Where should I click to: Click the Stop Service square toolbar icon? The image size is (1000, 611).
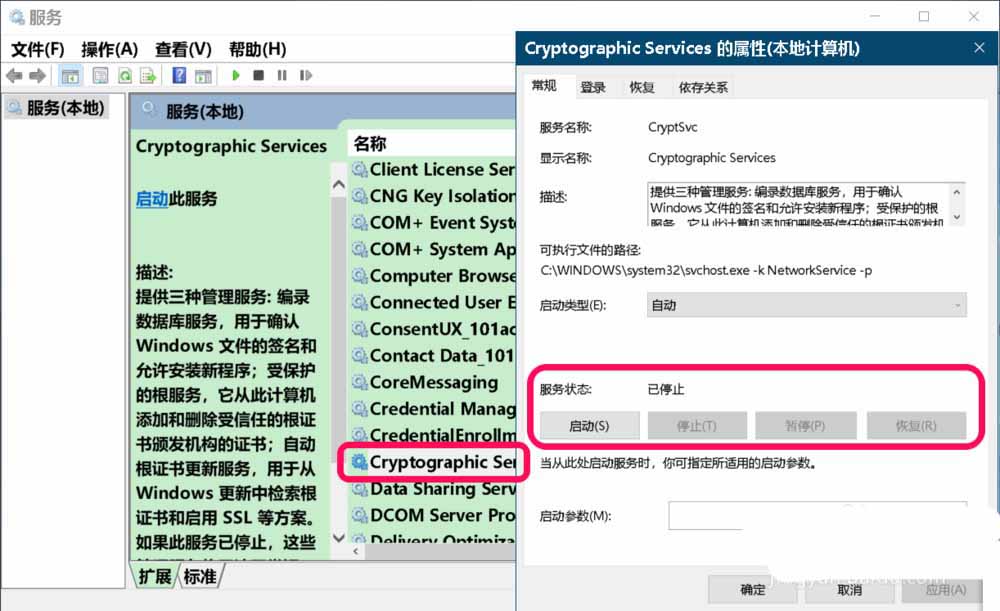click(x=258, y=75)
